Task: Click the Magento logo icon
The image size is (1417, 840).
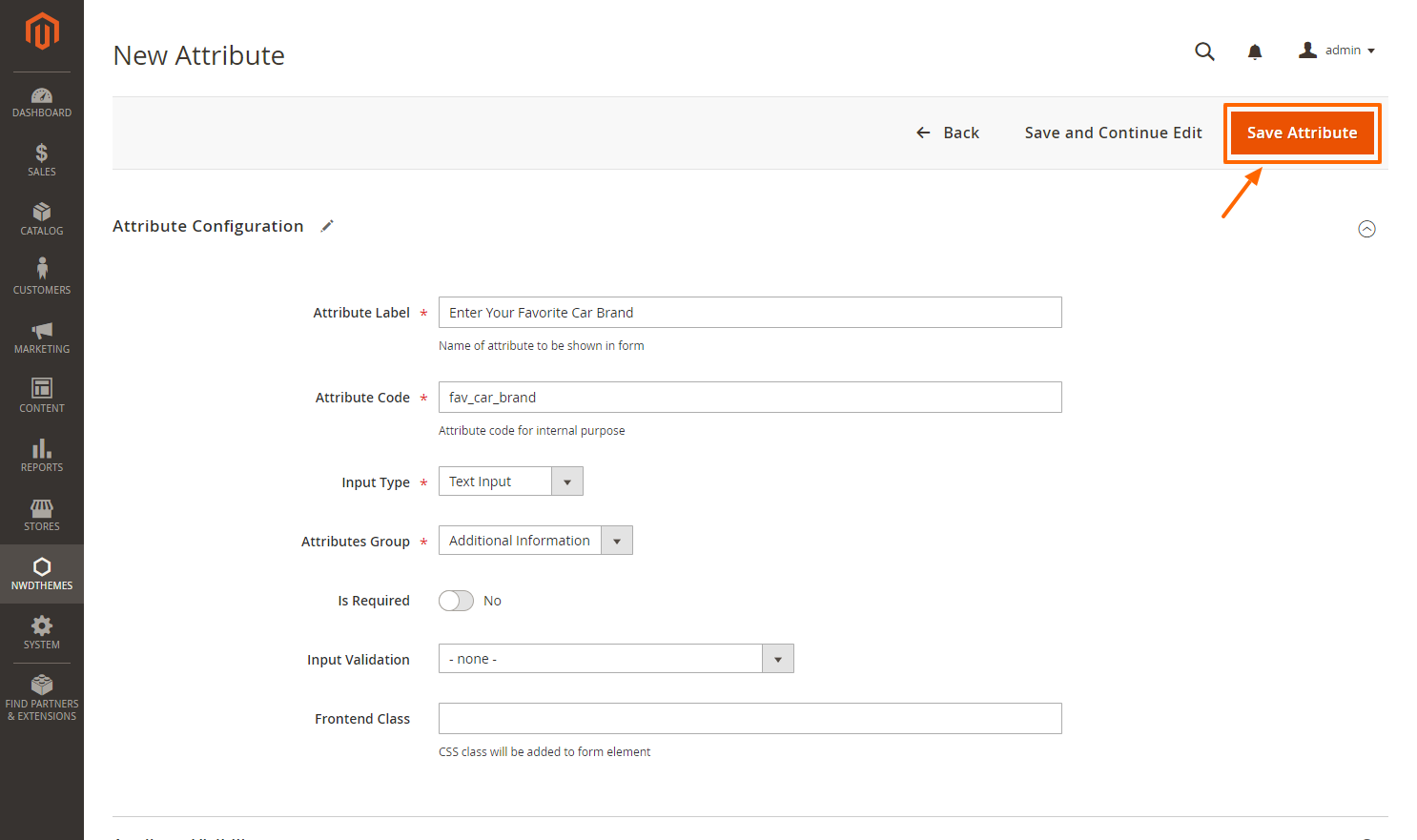Action: (x=42, y=31)
